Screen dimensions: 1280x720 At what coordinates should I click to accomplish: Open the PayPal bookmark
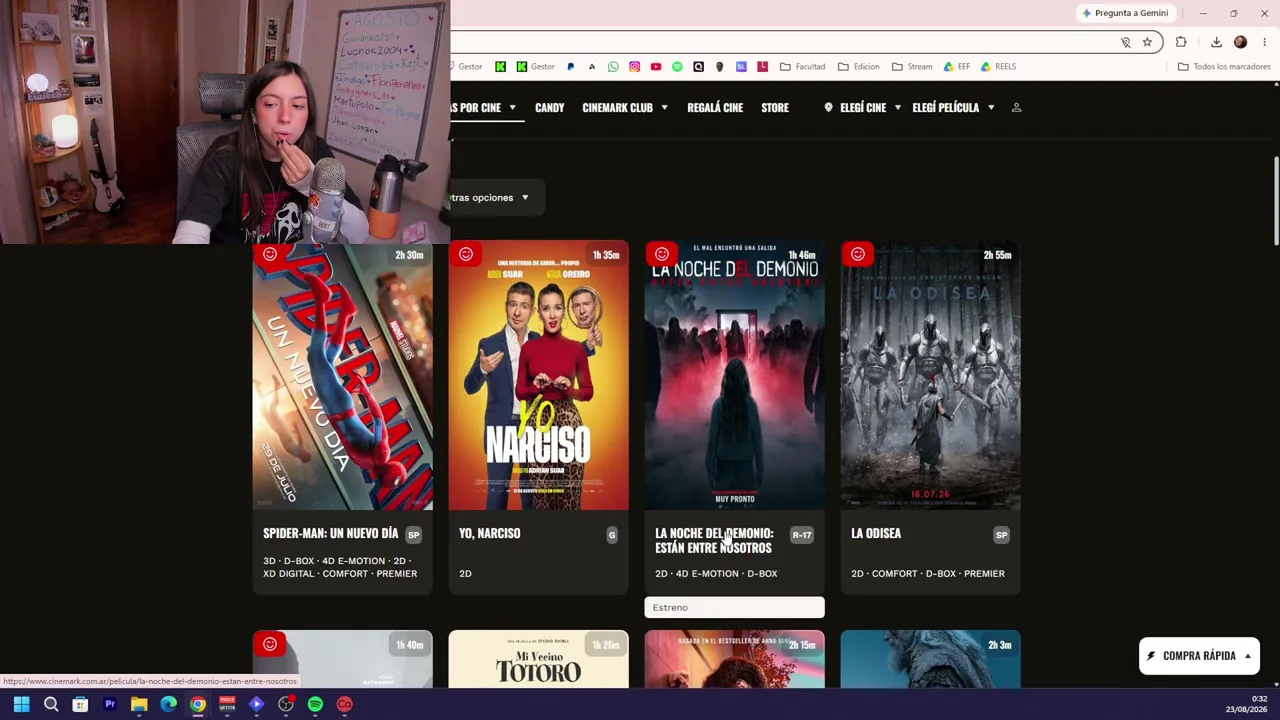point(570,67)
